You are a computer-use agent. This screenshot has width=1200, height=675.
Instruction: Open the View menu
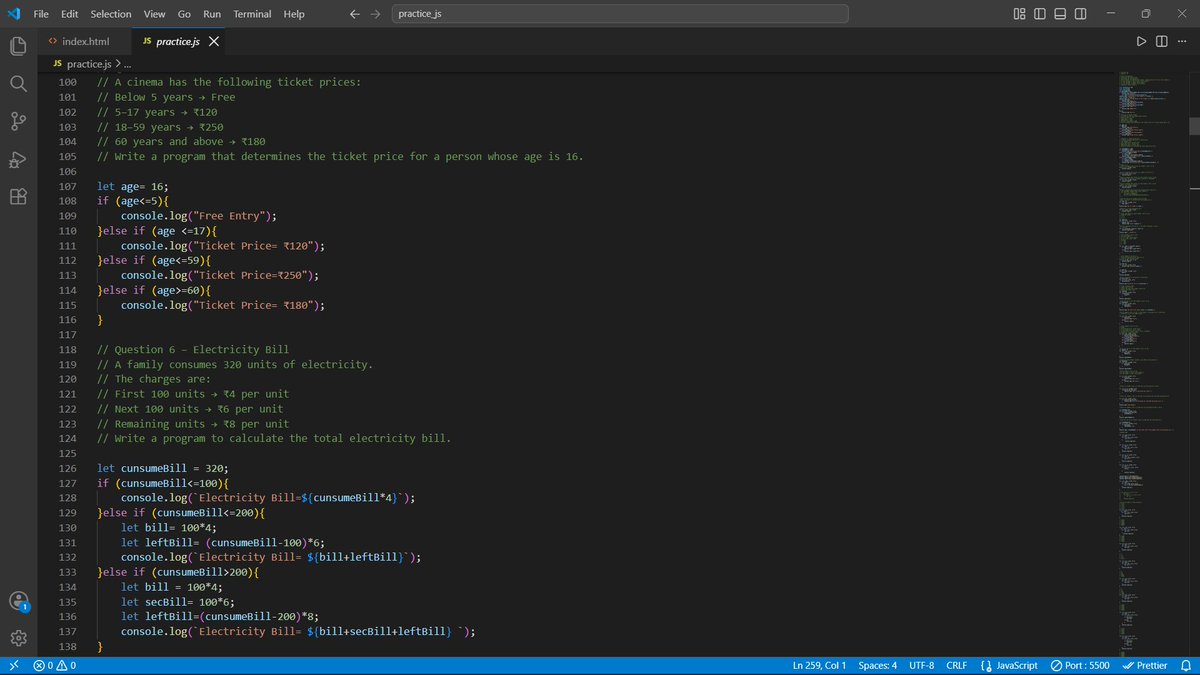154,14
